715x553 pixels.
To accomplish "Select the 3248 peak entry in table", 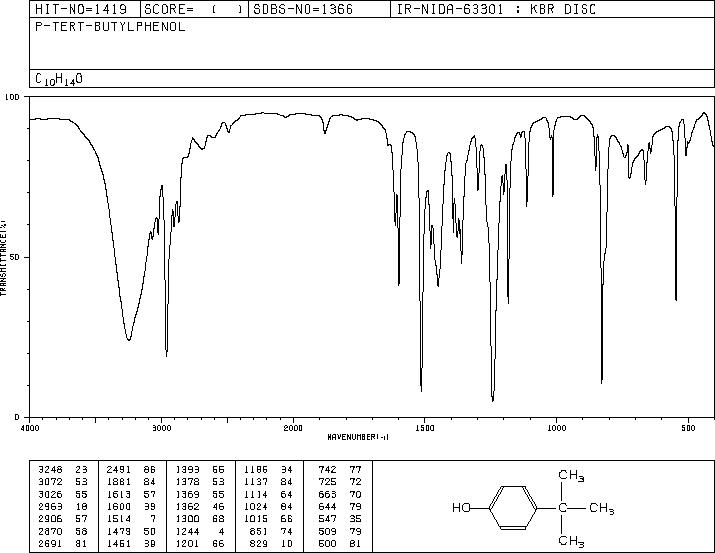I will (x=63, y=469).
